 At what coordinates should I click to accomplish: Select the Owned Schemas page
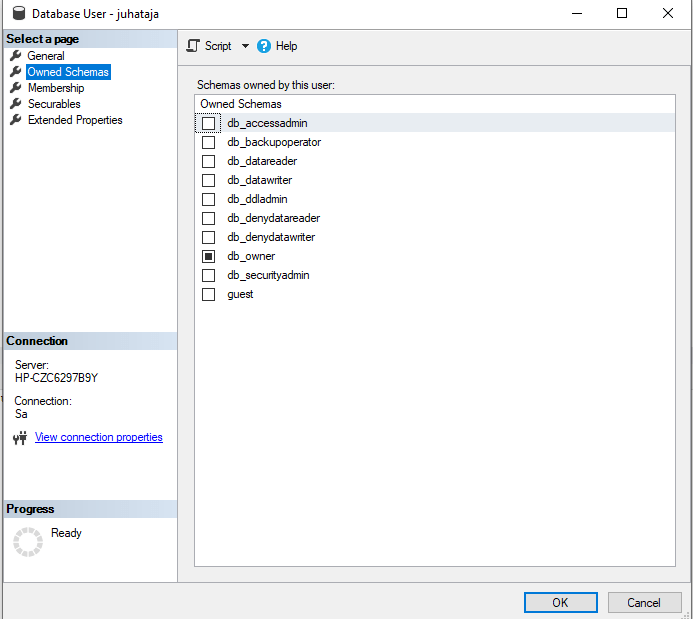pyautogui.click(x=68, y=72)
